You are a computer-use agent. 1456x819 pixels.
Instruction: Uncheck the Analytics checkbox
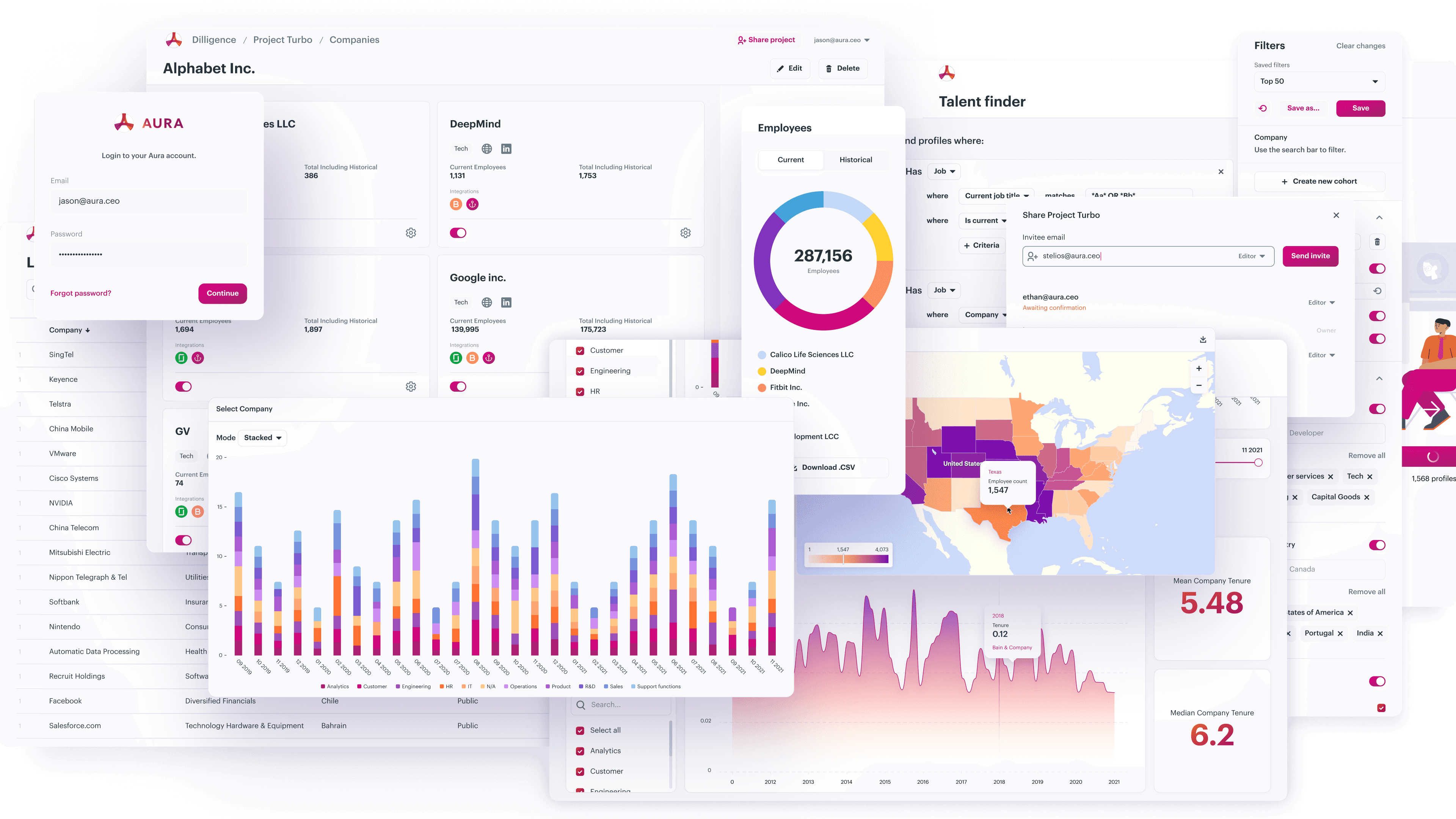(580, 751)
